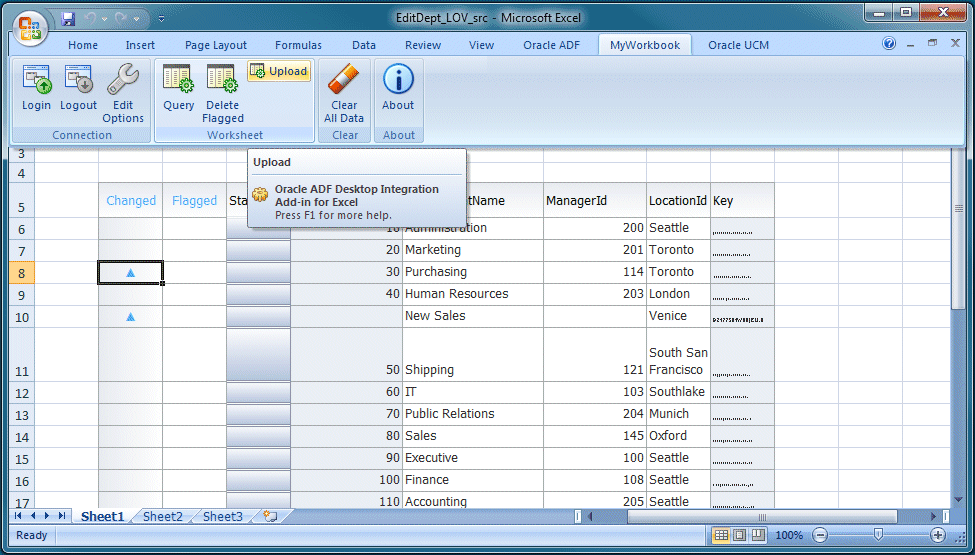Open the Office button menu

[30, 29]
